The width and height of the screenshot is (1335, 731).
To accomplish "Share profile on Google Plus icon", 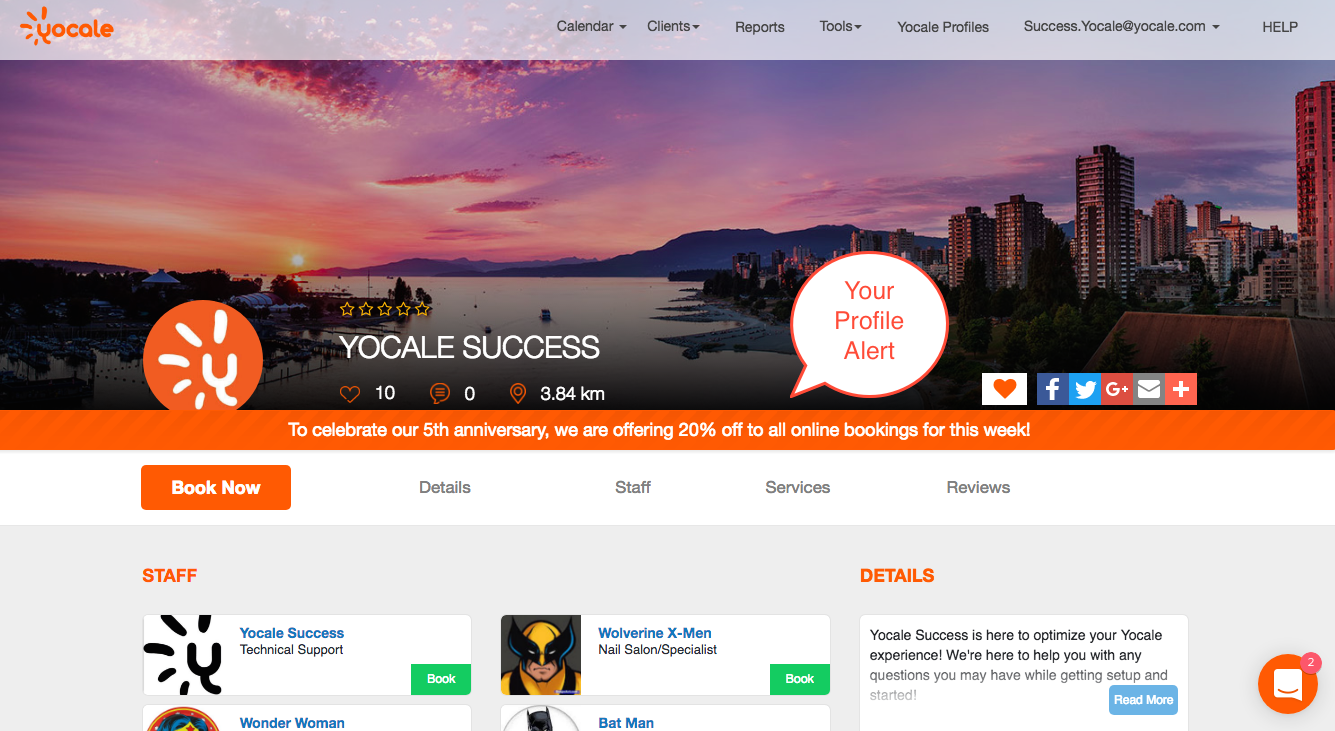I will (1117, 389).
